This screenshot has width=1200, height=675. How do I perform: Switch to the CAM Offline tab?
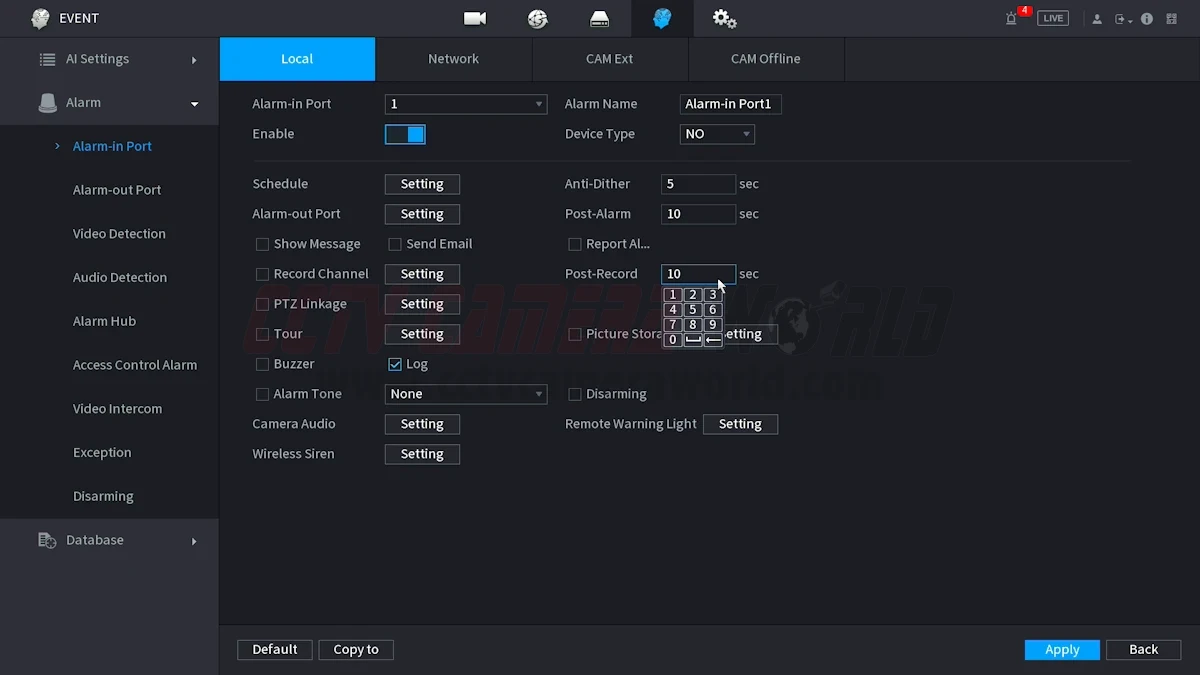pos(765,59)
